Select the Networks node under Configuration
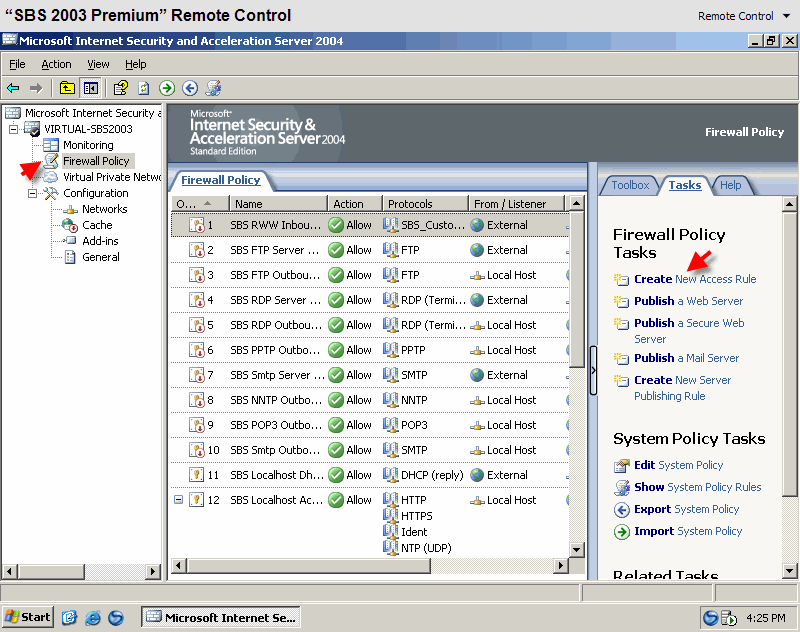The image size is (800, 632). pyautogui.click(x=105, y=209)
